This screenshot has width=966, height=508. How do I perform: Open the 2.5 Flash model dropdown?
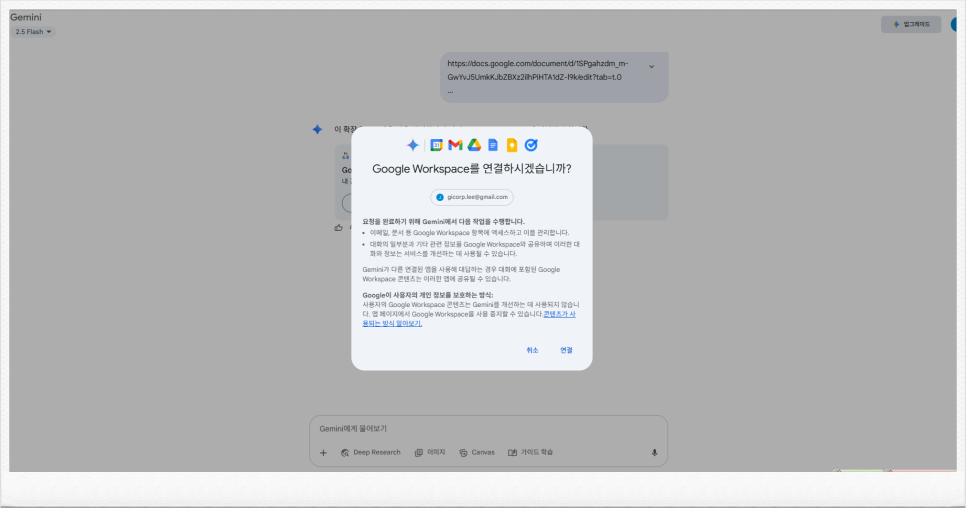[x=33, y=32]
